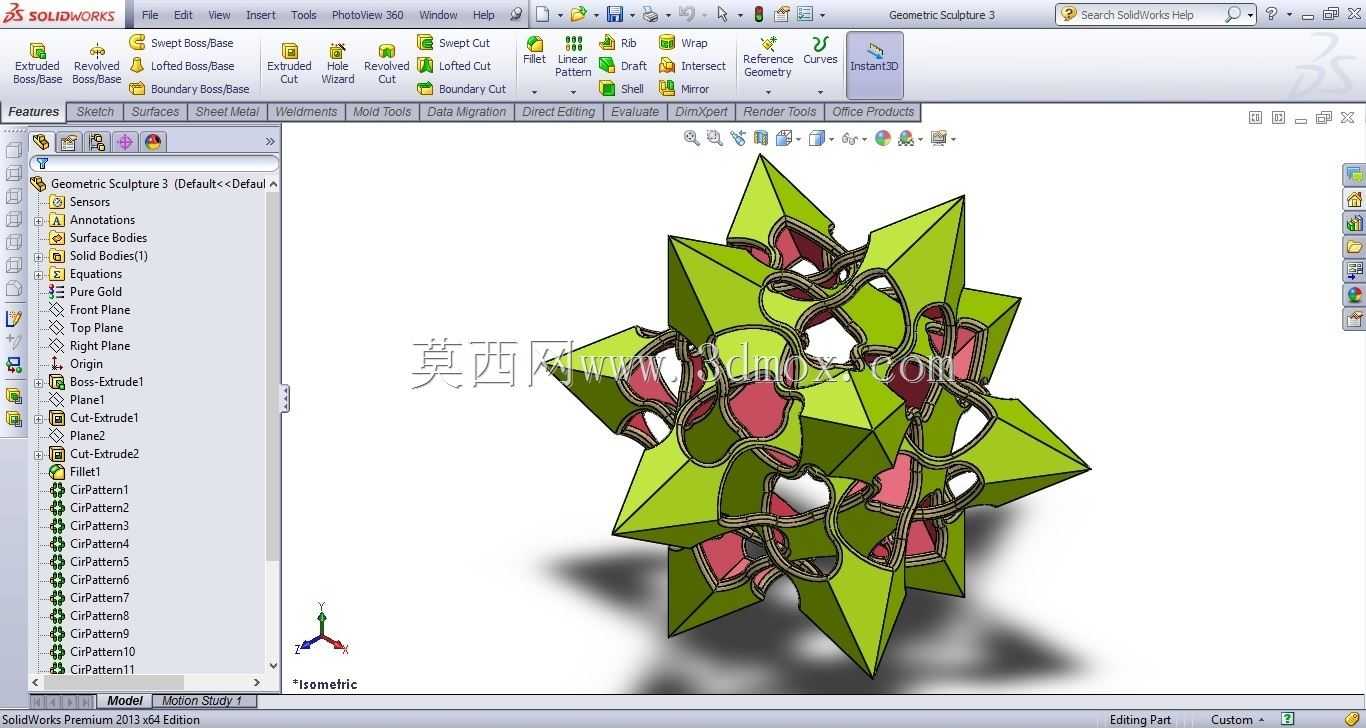Open the Curves tools
Viewport: 1366px width, 728px height.
click(820, 51)
